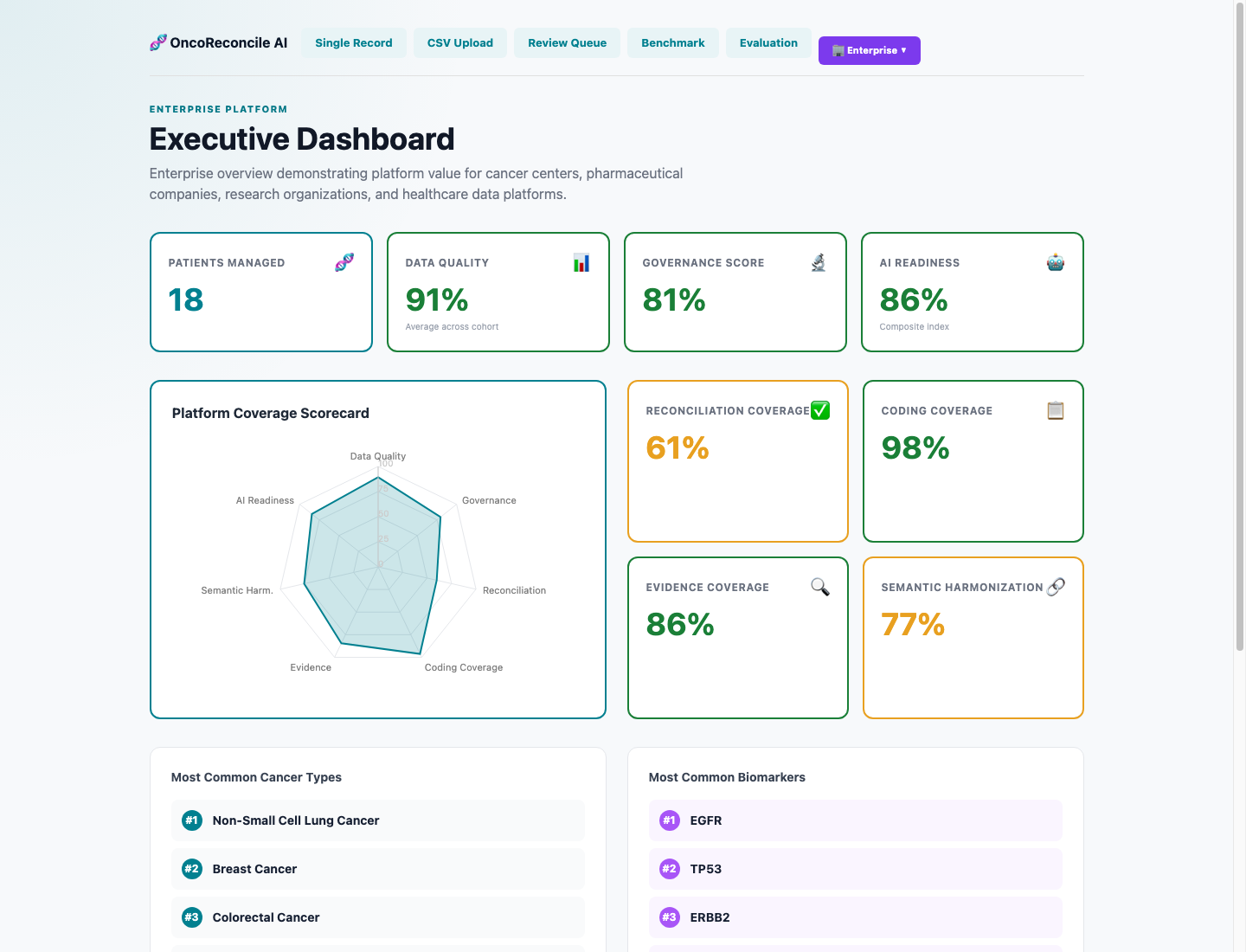The image size is (1246, 952).
Task: Click the 86% Evidence Coverage value
Action: coord(680,624)
